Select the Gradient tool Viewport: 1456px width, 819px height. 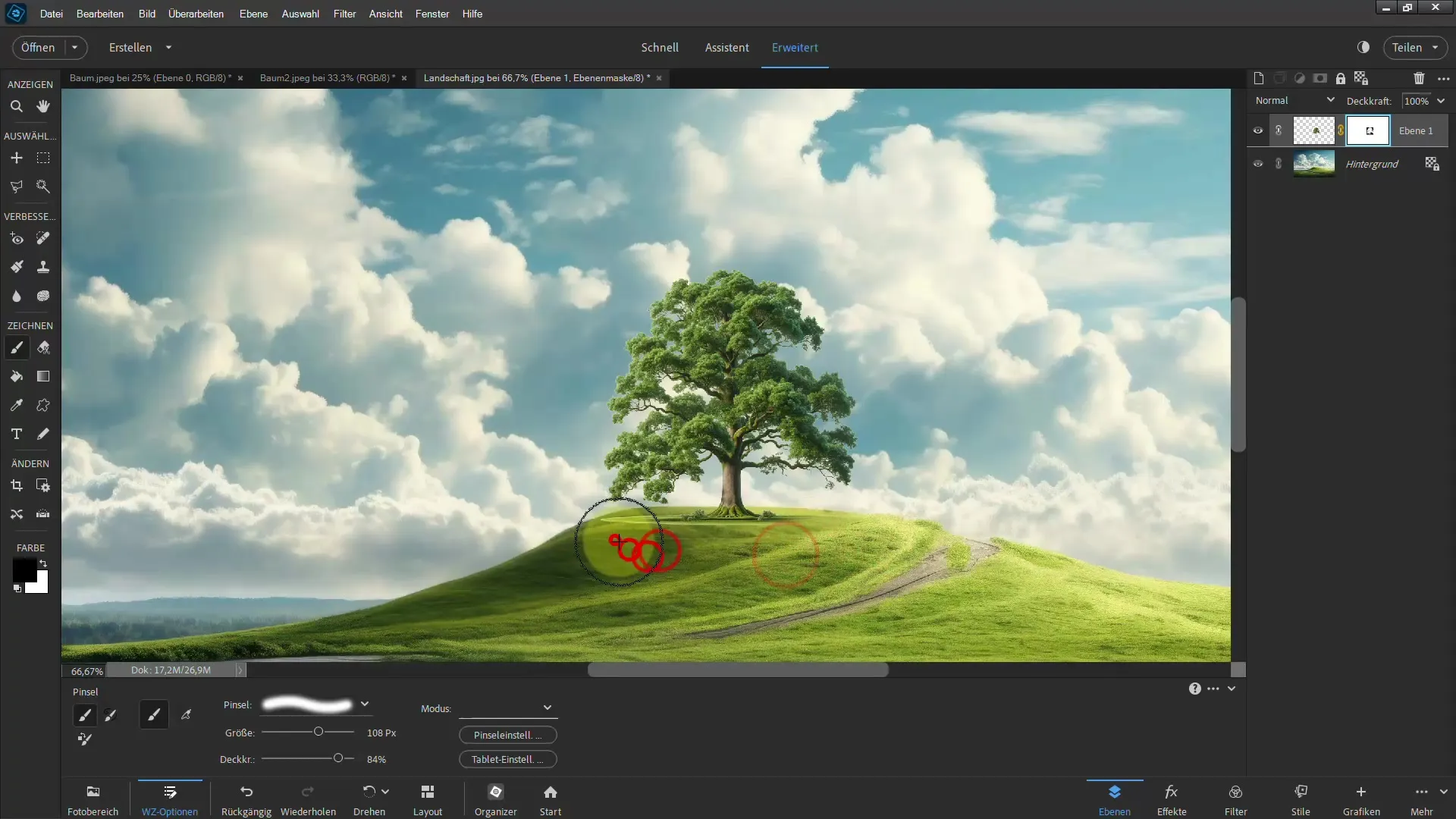[43, 376]
